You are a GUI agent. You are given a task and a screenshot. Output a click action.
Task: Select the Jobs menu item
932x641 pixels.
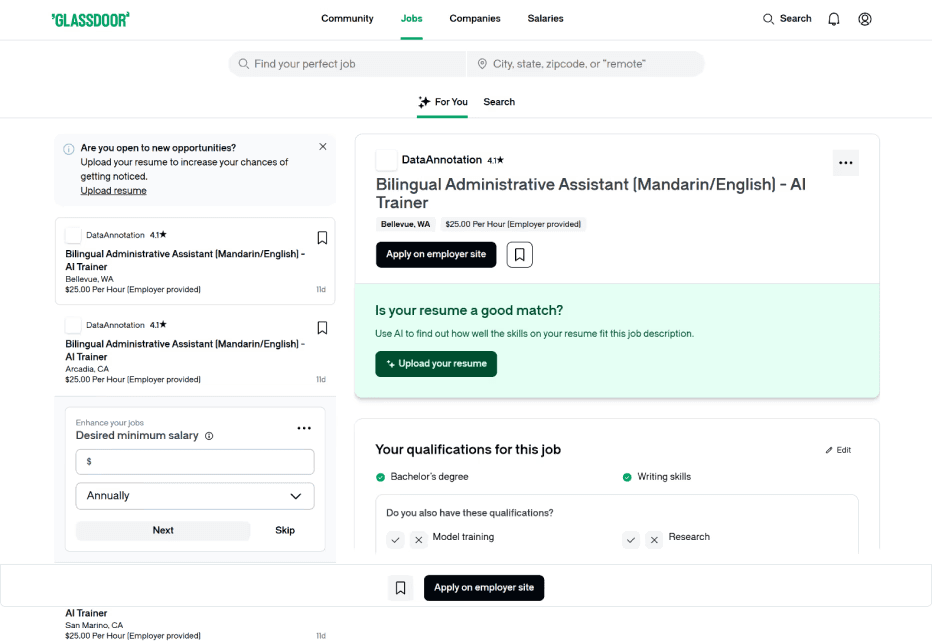411,18
